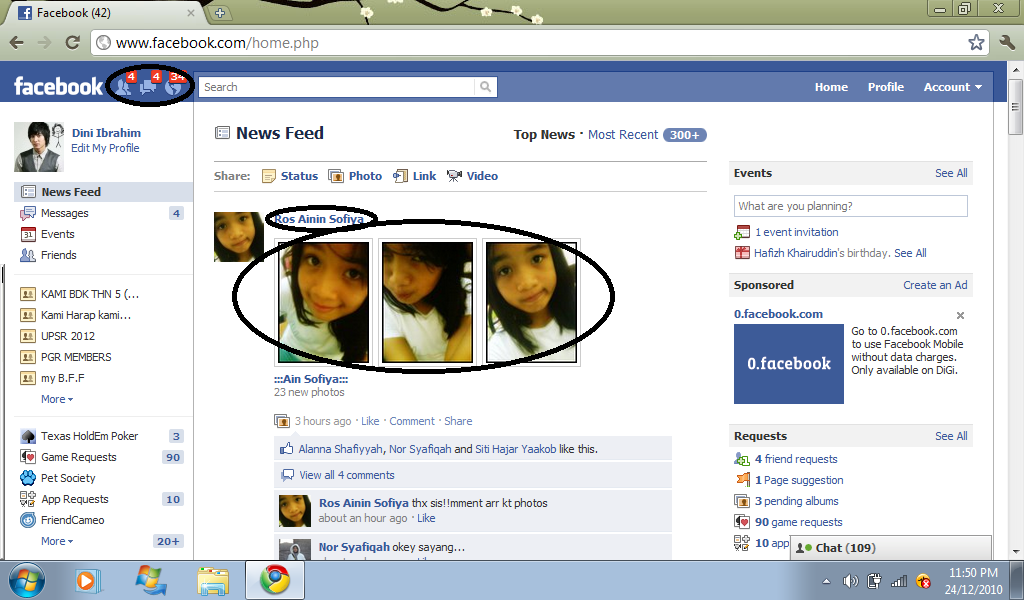Go to Profile in top navigation

point(886,87)
